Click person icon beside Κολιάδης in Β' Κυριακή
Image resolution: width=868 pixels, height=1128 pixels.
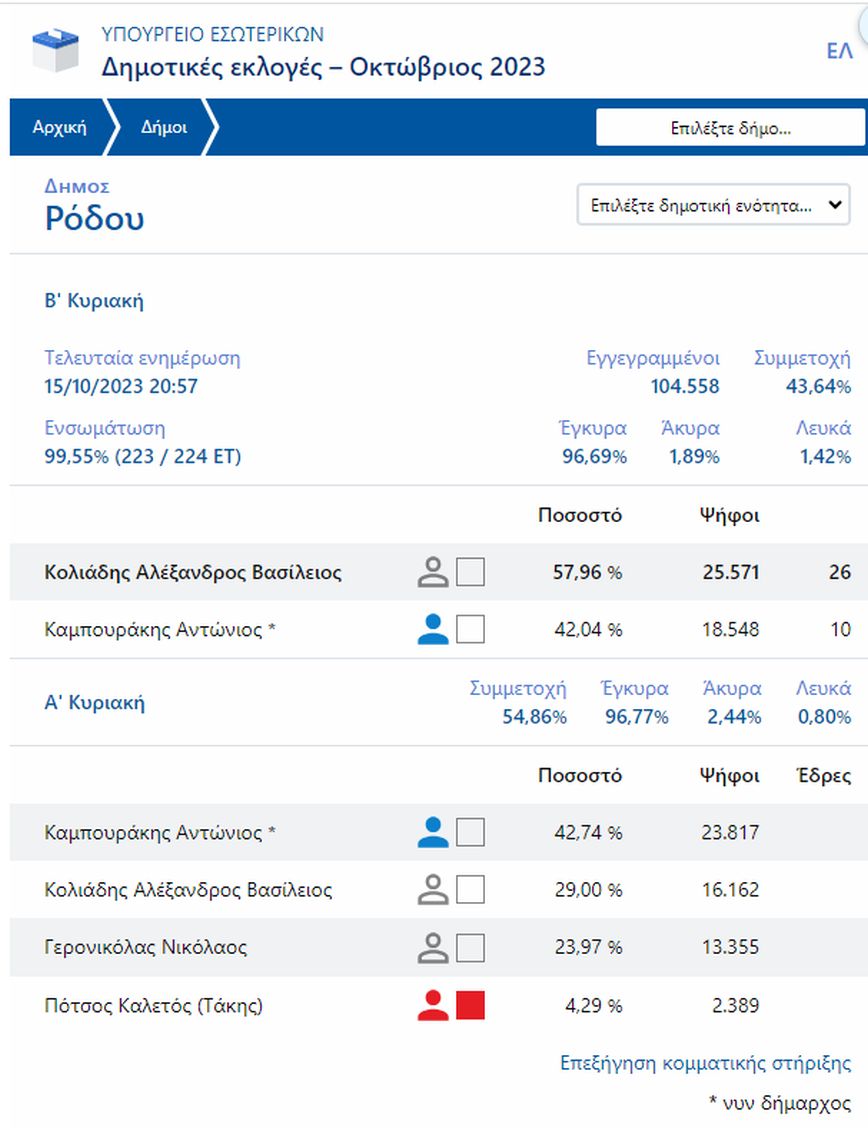pyautogui.click(x=432, y=572)
